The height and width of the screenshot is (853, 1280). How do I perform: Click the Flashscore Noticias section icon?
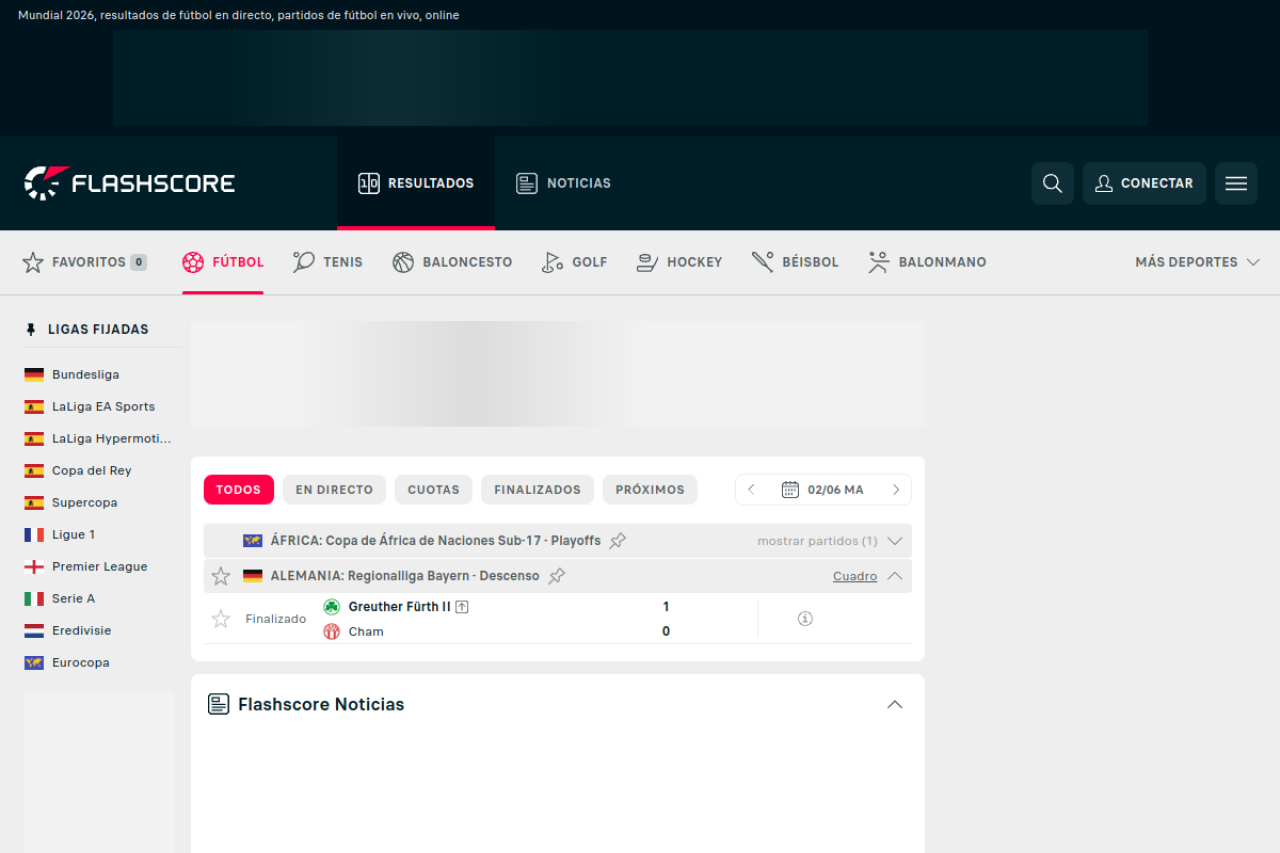tap(218, 704)
